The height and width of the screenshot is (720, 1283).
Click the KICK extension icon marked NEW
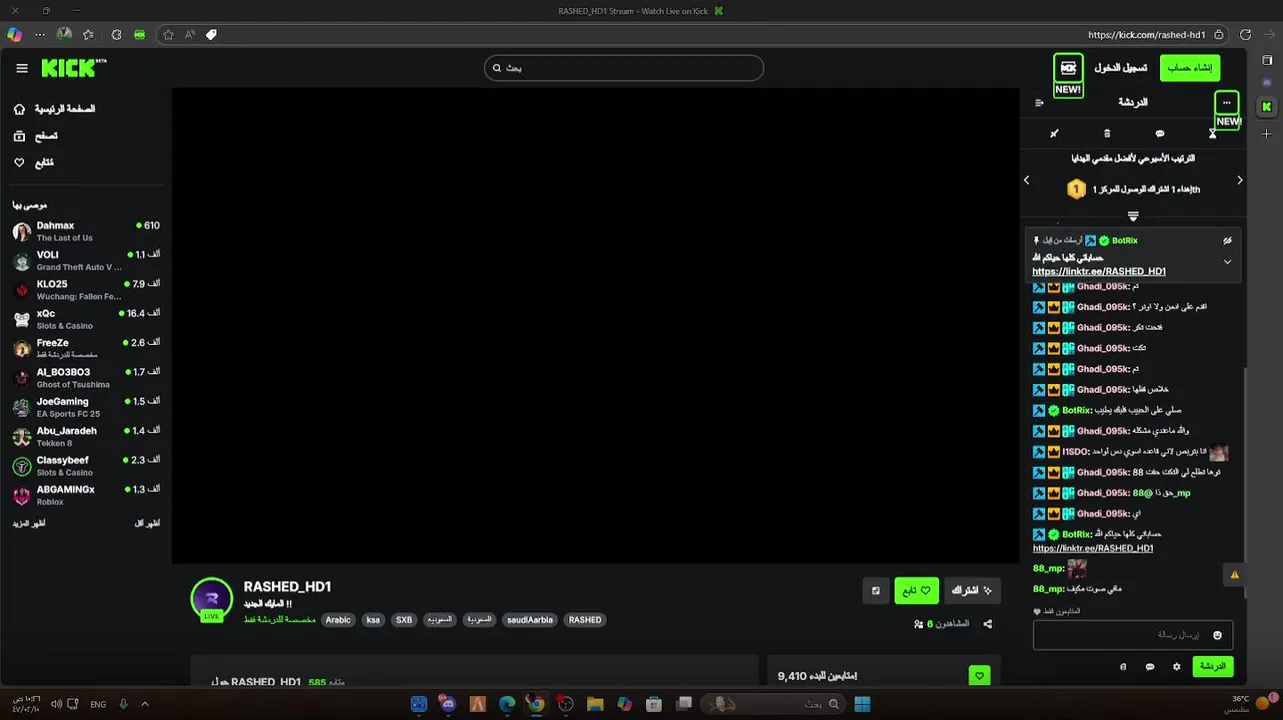1068,68
